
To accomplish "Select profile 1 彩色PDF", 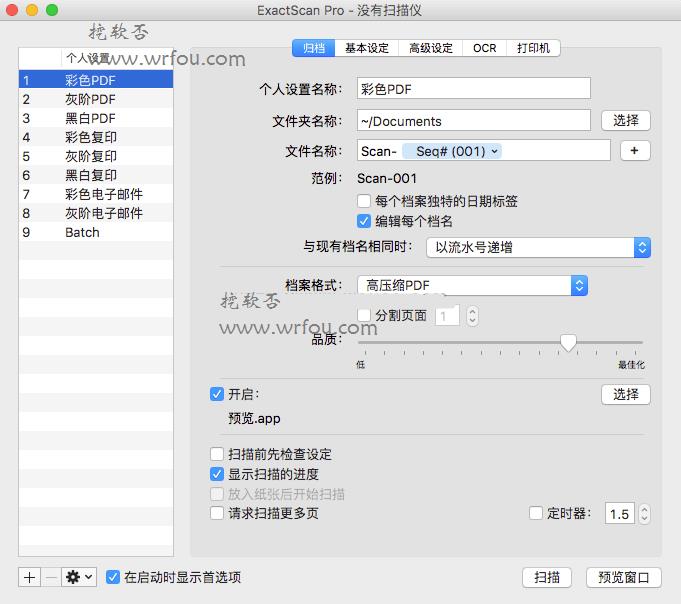I will [x=96, y=80].
